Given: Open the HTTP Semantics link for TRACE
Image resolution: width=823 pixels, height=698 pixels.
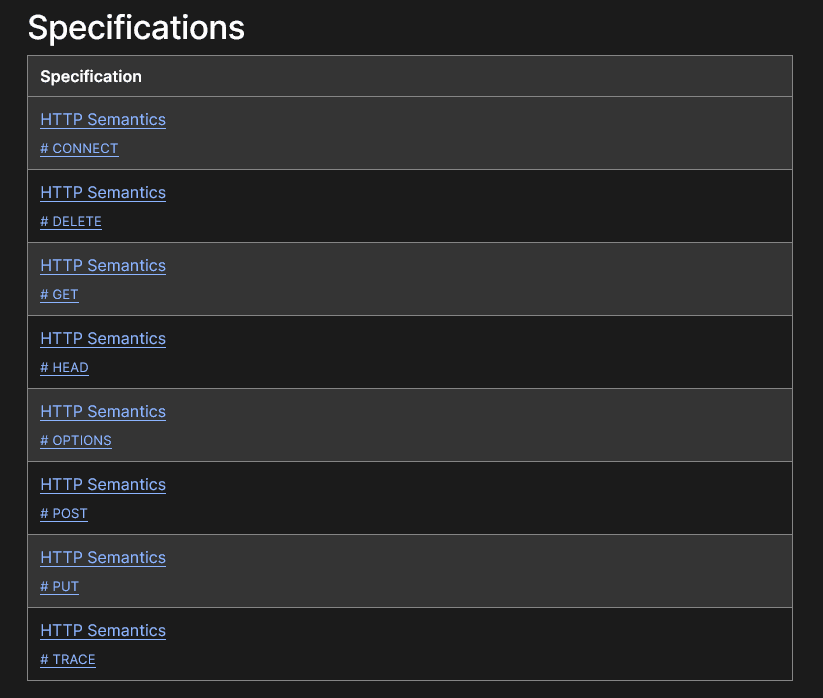Looking at the screenshot, I should pos(102,630).
